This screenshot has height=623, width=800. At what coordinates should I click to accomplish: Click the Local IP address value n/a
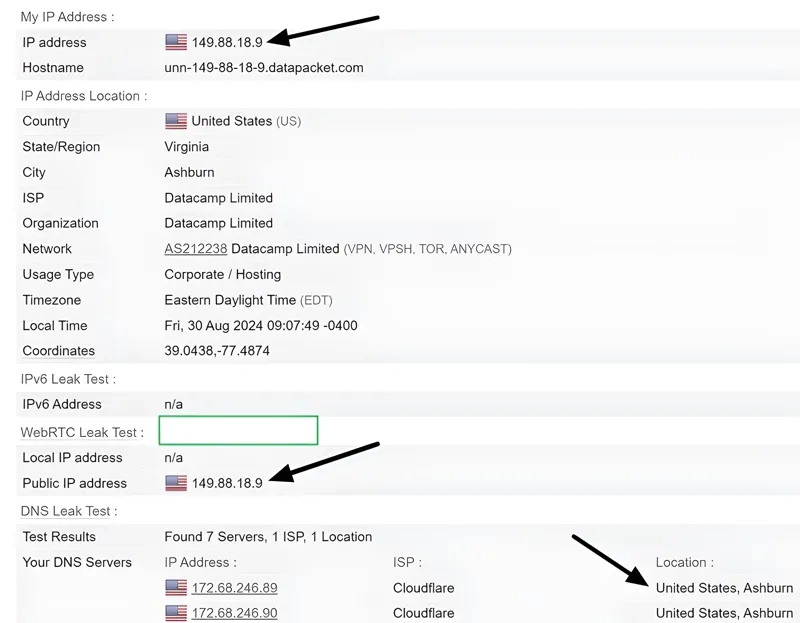(173, 458)
